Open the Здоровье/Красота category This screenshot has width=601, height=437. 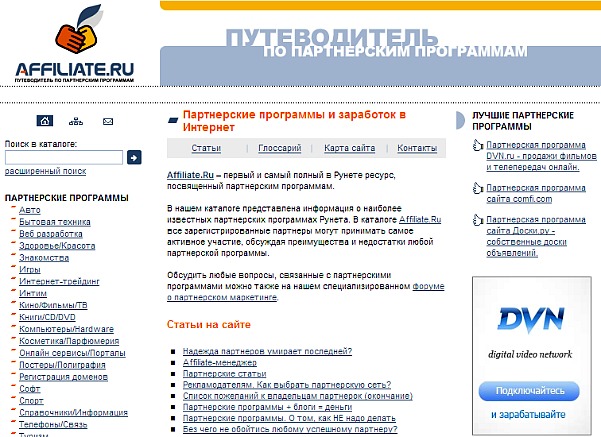57,246
